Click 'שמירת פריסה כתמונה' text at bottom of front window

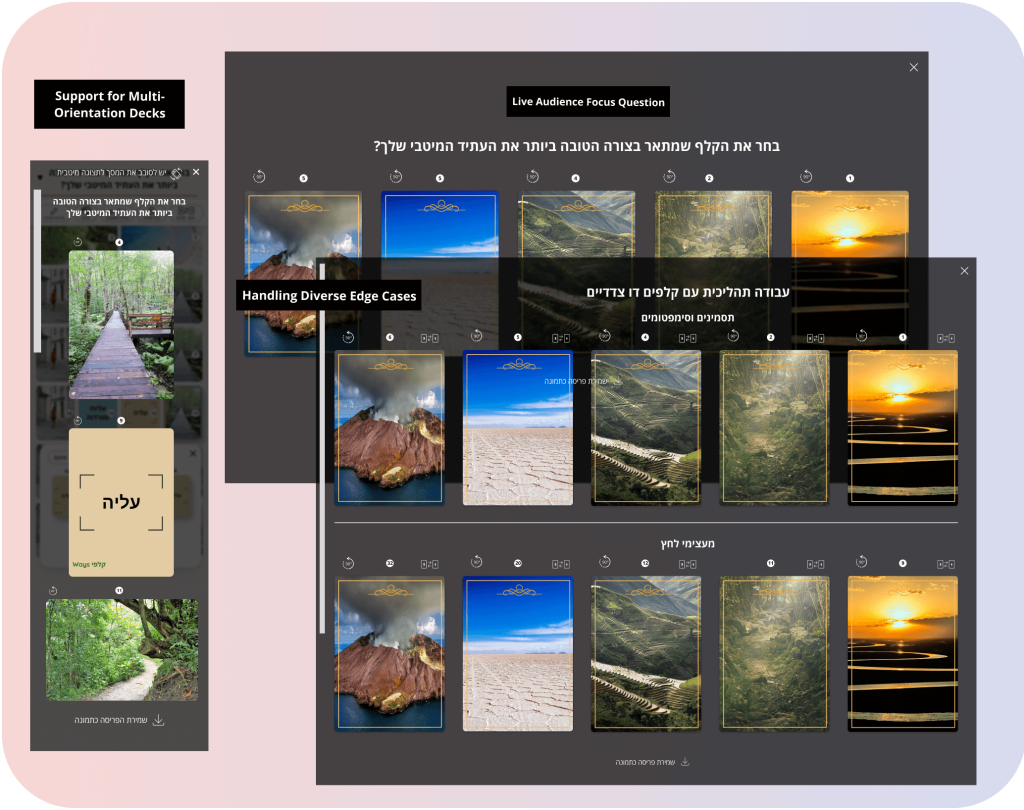(645, 762)
